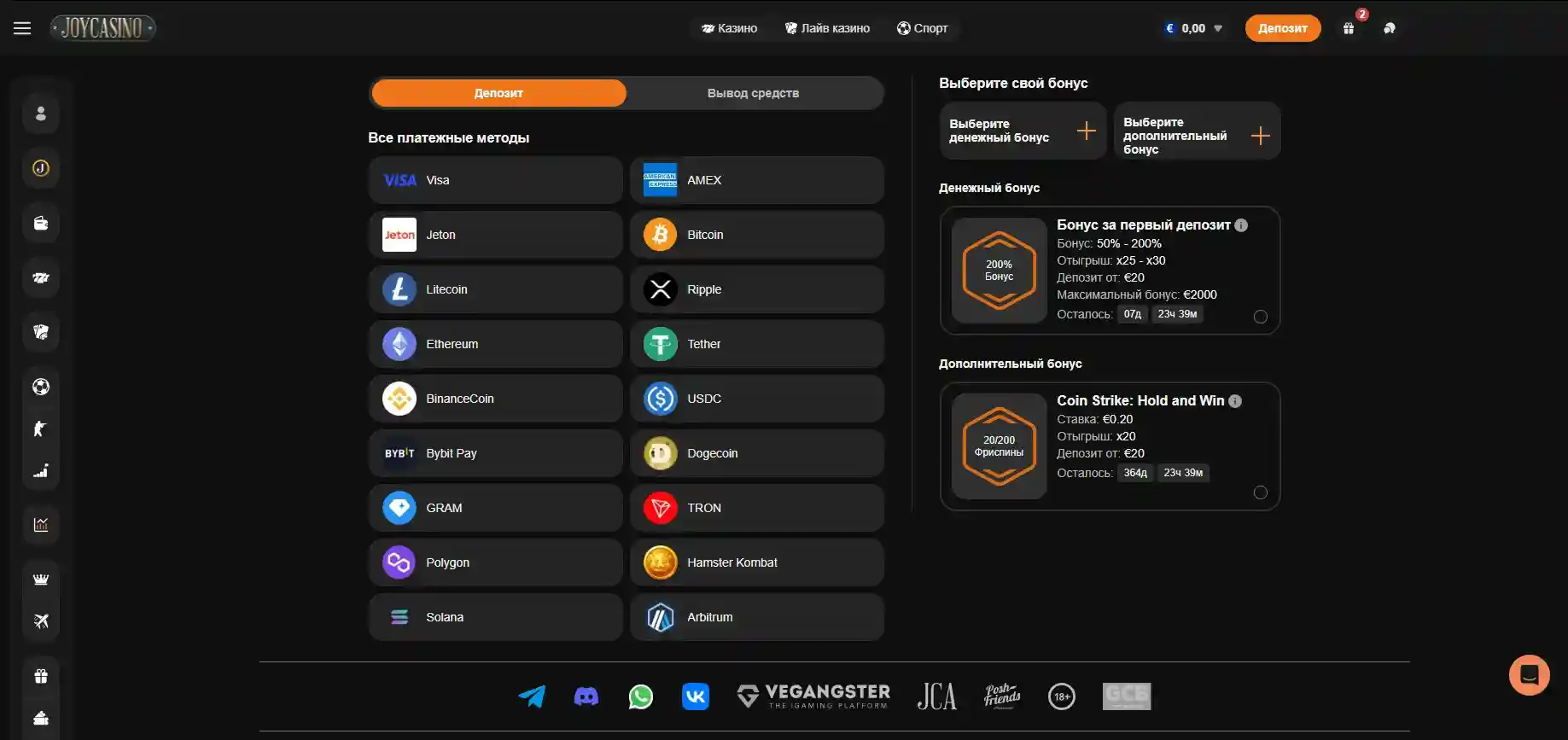Open Казино section in top nav
1568x740 pixels.
pos(729,28)
